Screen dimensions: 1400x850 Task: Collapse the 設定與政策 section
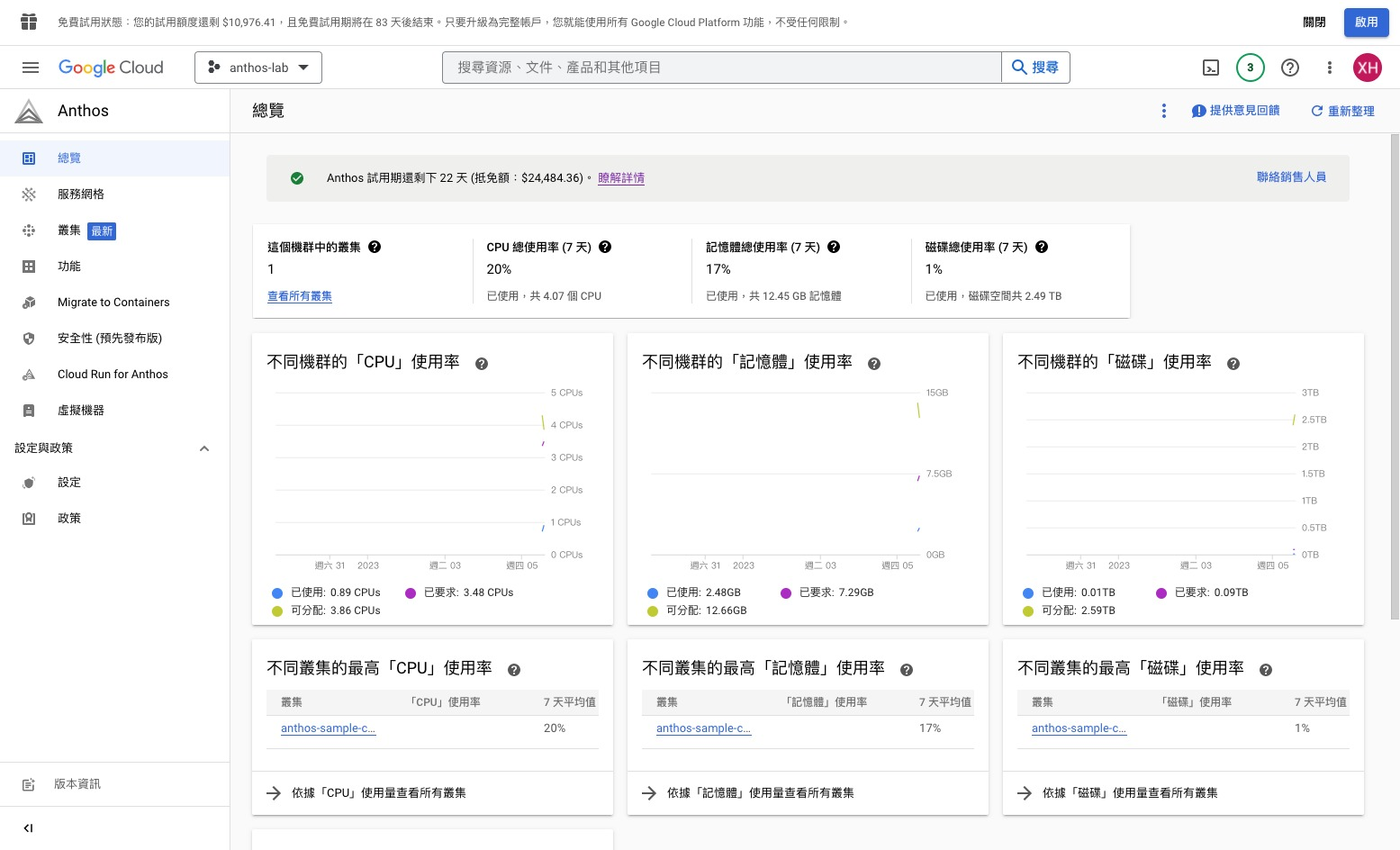click(204, 448)
